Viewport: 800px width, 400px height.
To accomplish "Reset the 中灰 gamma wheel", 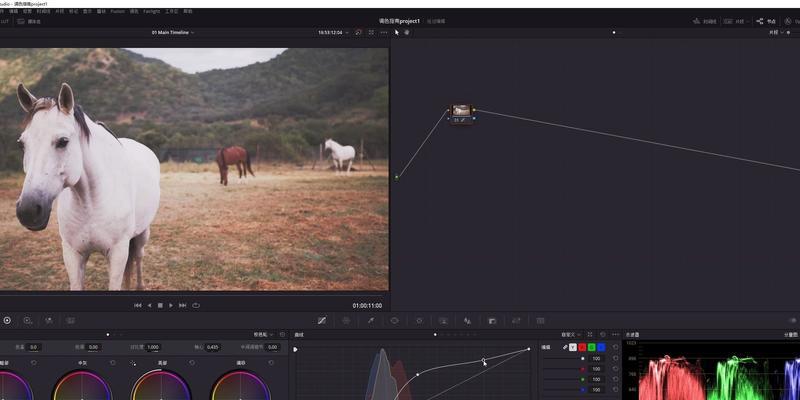I will click(x=113, y=363).
